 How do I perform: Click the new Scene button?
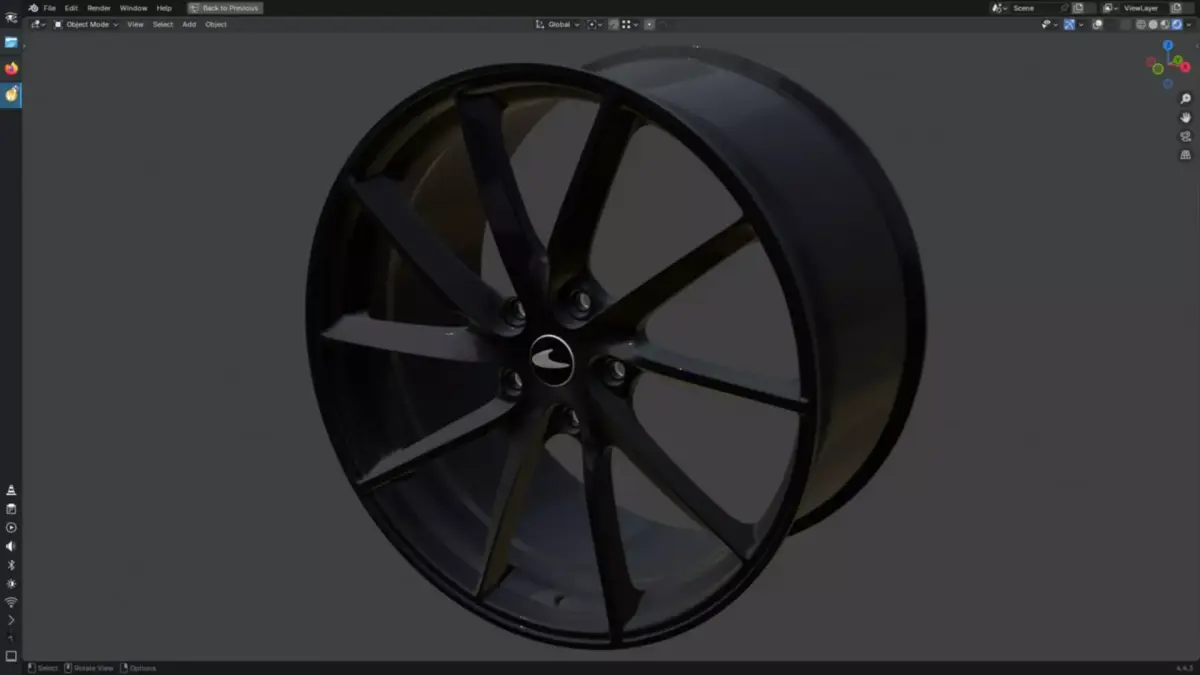pos(1078,7)
